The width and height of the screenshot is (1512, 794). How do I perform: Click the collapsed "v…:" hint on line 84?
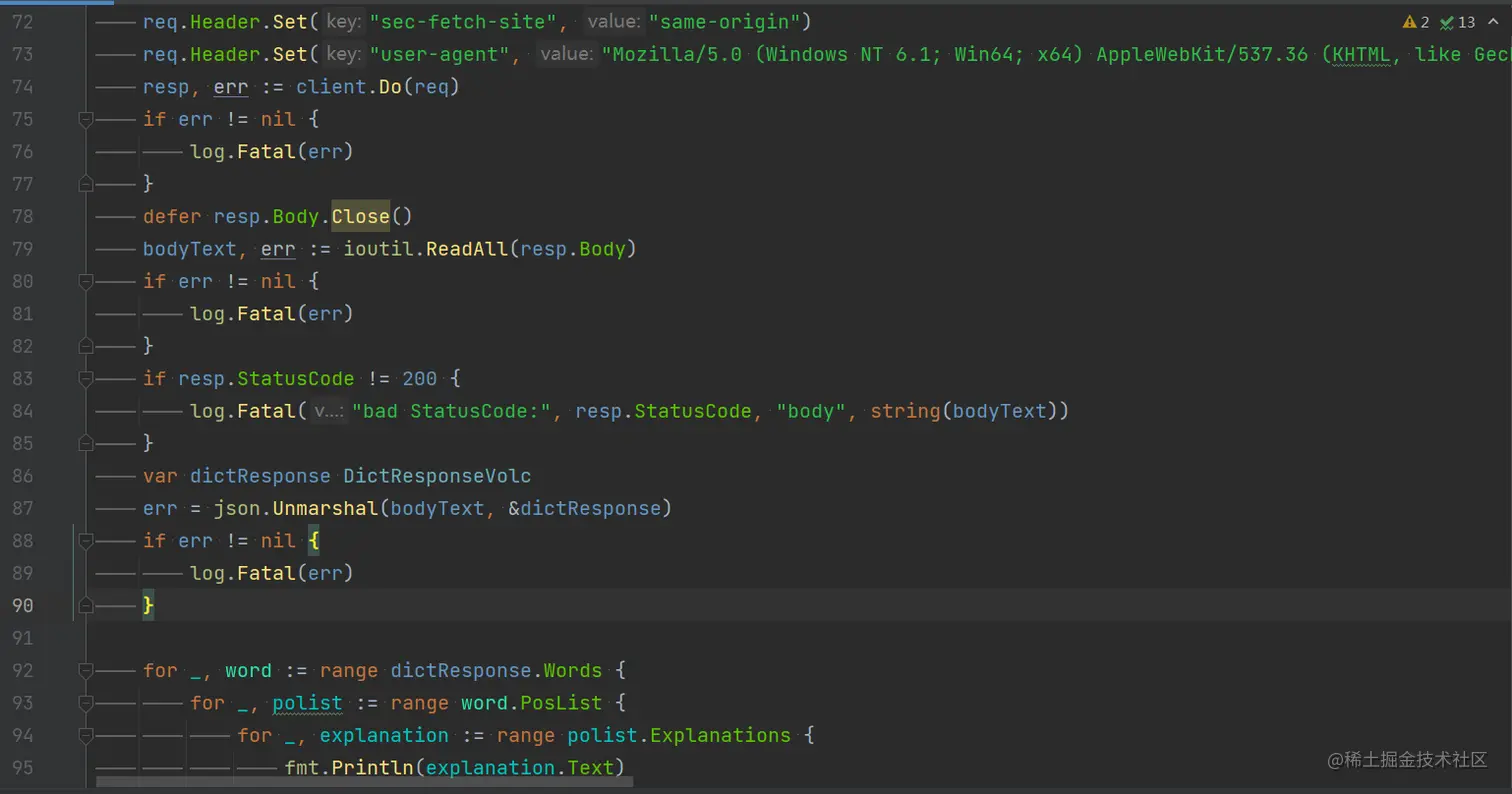(x=328, y=410)
